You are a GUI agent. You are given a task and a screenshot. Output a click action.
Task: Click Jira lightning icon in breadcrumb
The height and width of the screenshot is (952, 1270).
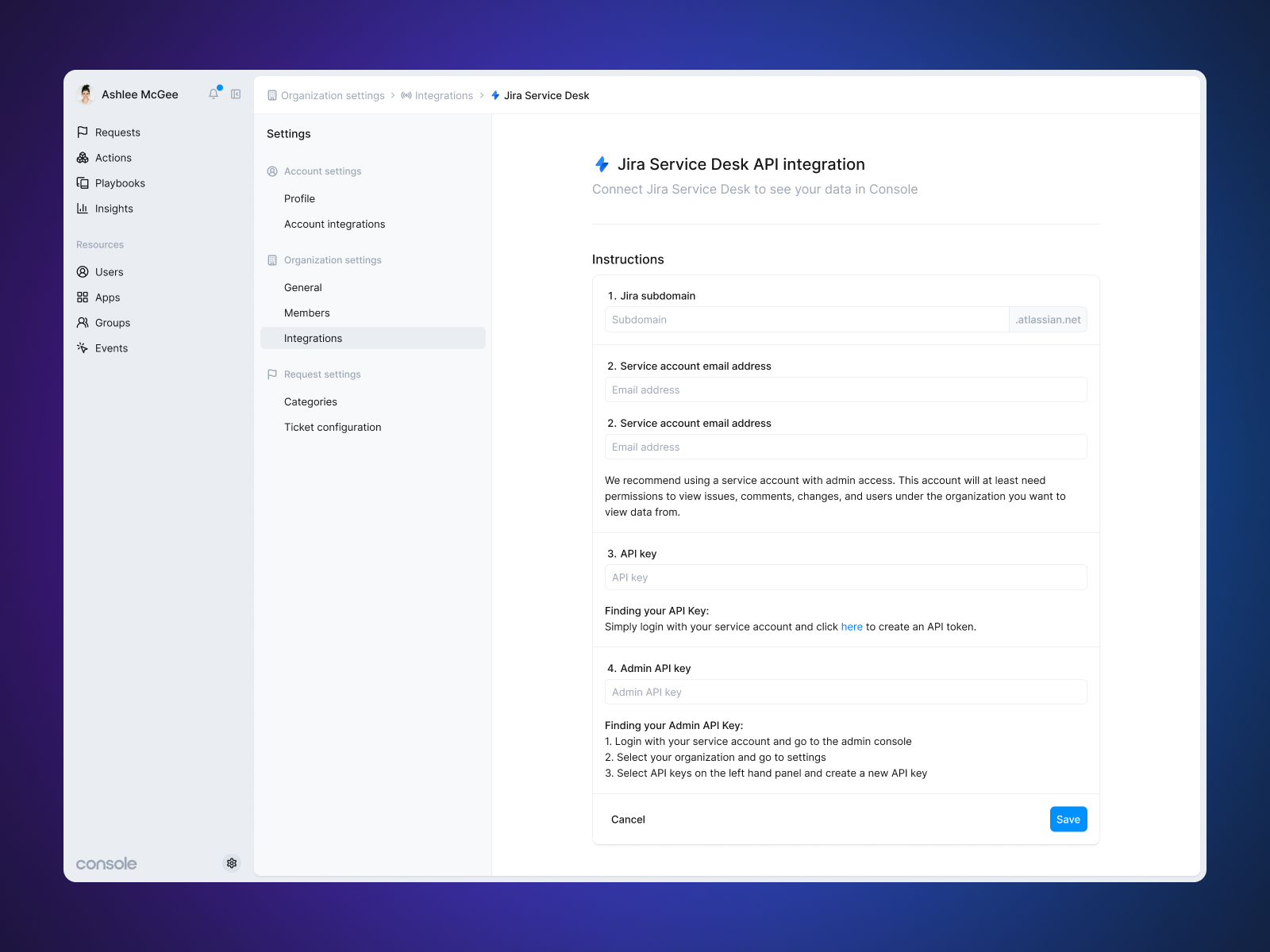pos(495,95)
